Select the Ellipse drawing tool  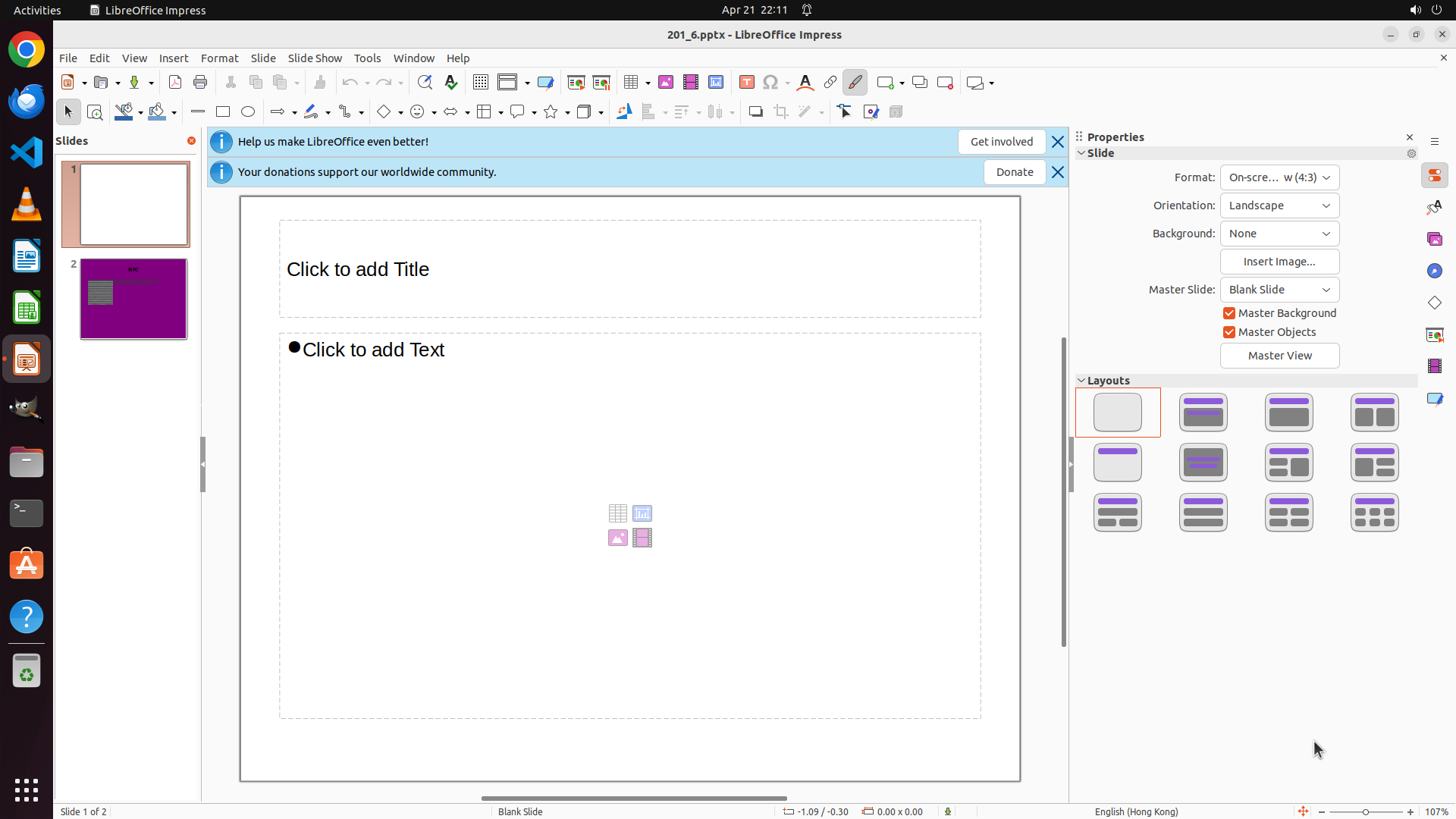pyautogui.click(x=248, y=112)
